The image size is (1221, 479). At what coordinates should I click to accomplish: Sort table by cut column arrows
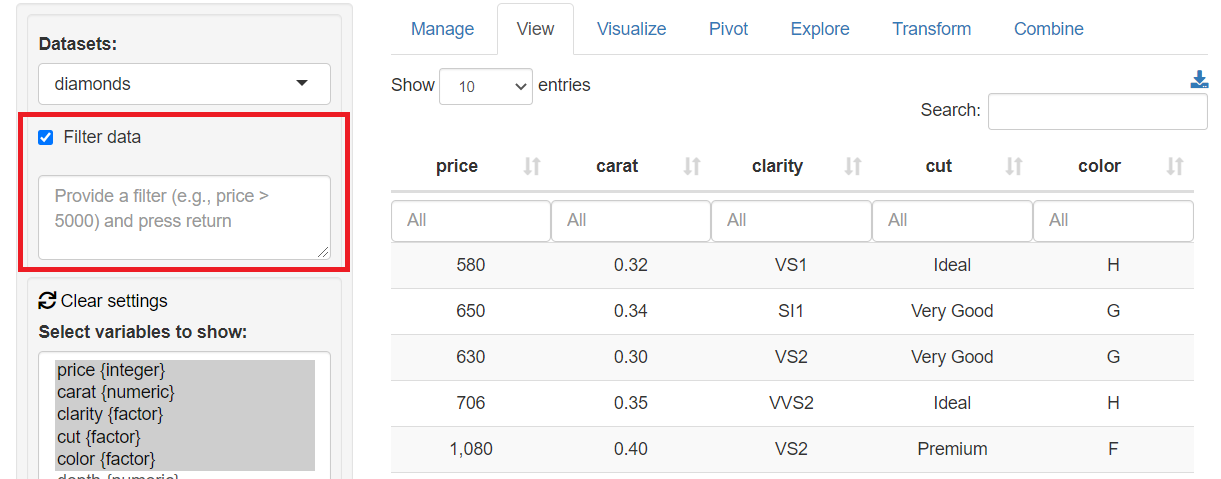tap(1014, 167)
